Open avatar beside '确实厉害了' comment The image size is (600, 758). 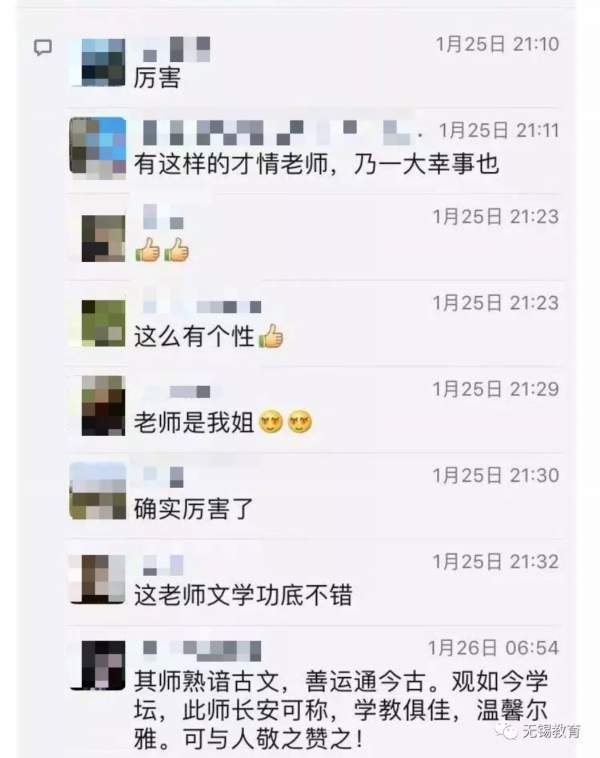[98, 491]
